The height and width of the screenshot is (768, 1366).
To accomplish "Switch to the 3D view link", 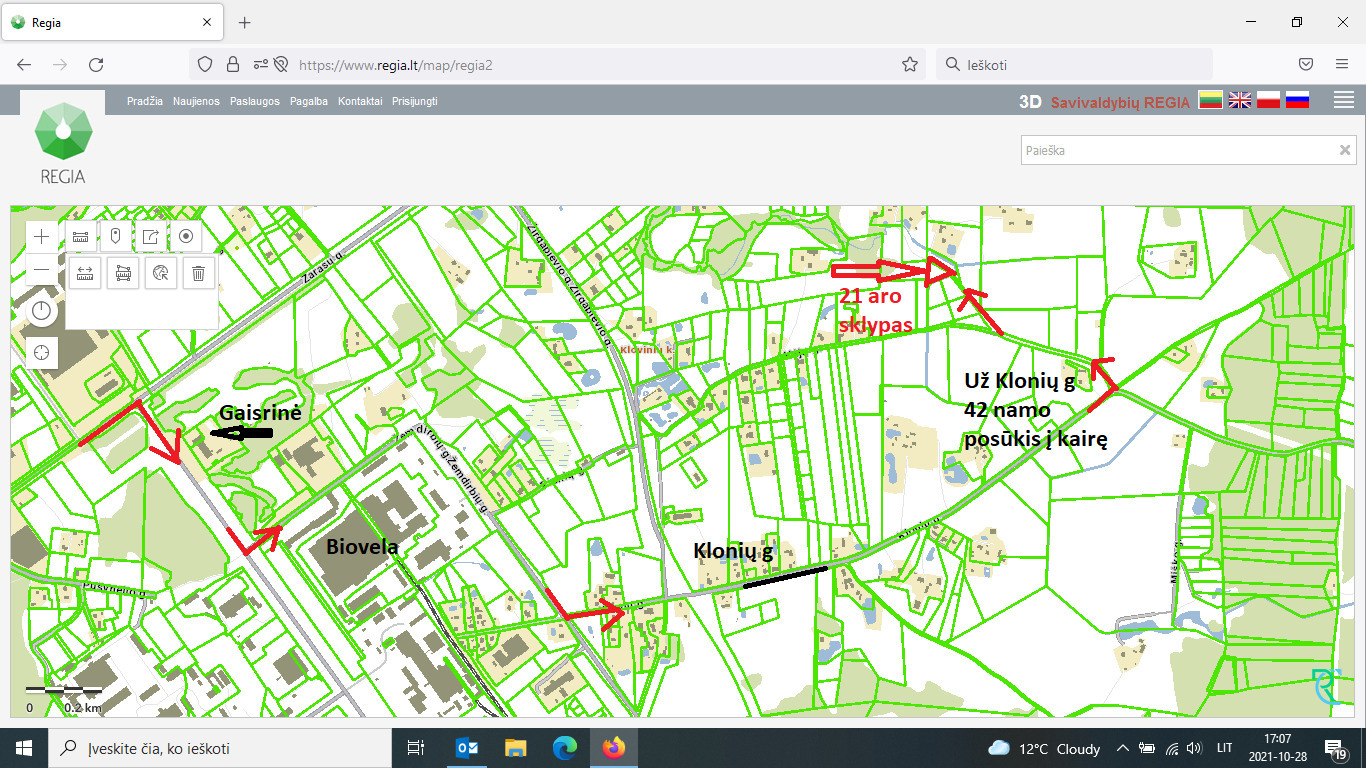I will point(1030,101).
